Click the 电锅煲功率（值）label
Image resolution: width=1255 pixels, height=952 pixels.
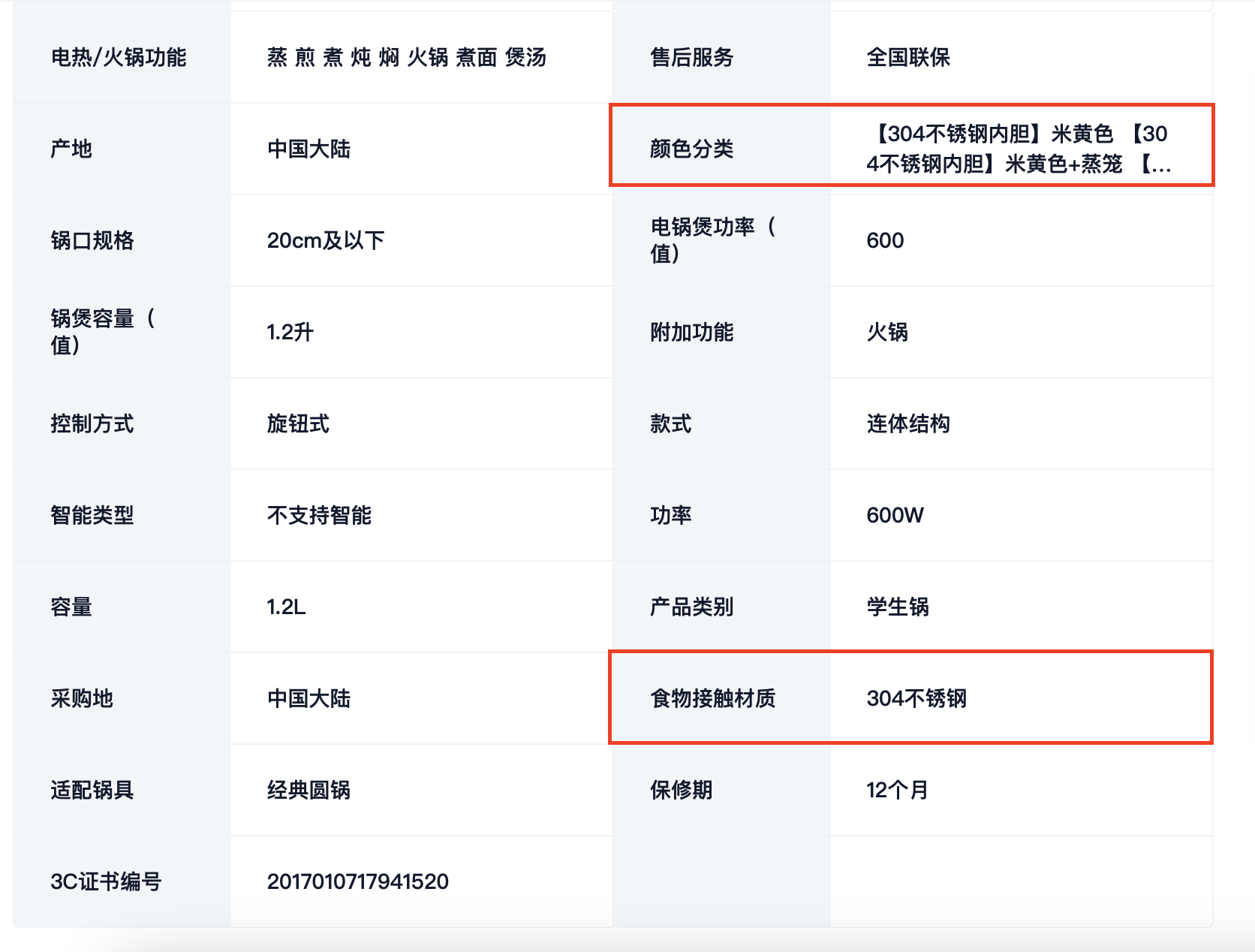pyautogui.click(x=713, y=240)
